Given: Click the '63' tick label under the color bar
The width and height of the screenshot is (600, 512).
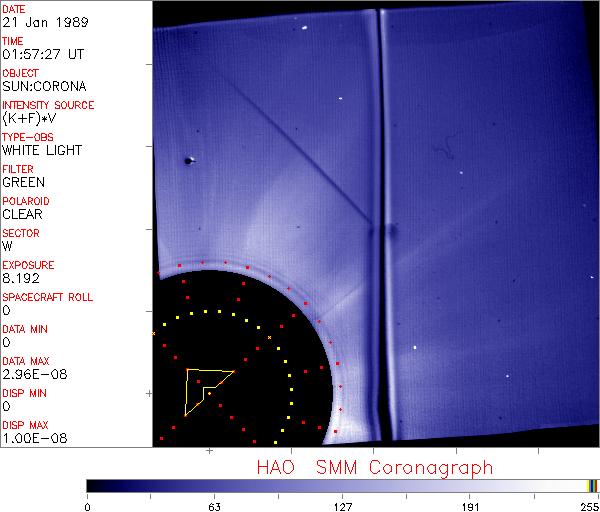Looking at the screenshot, I should pyautogui.click(x=214, y=506).
